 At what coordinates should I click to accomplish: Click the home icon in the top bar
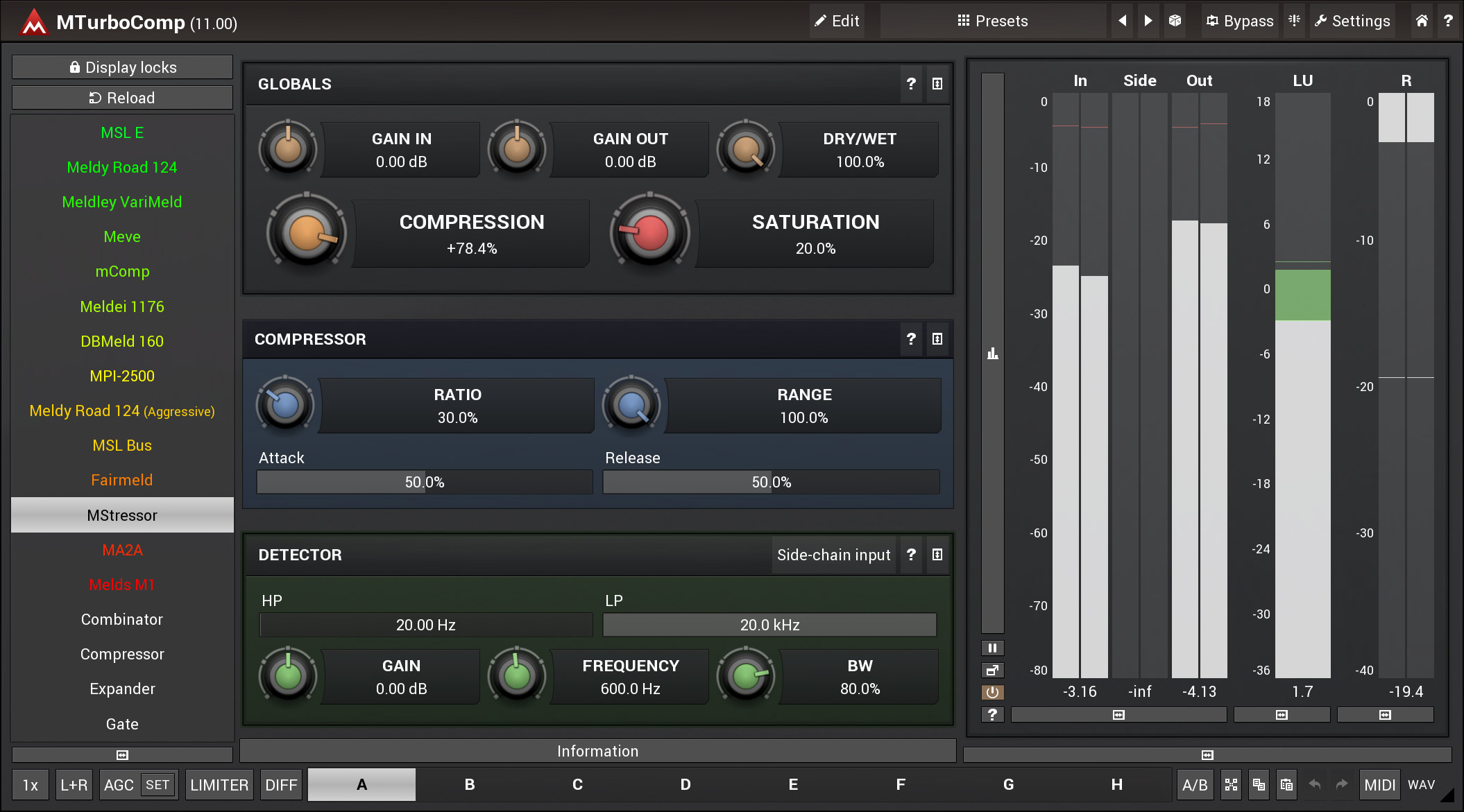pos(1421,21)
